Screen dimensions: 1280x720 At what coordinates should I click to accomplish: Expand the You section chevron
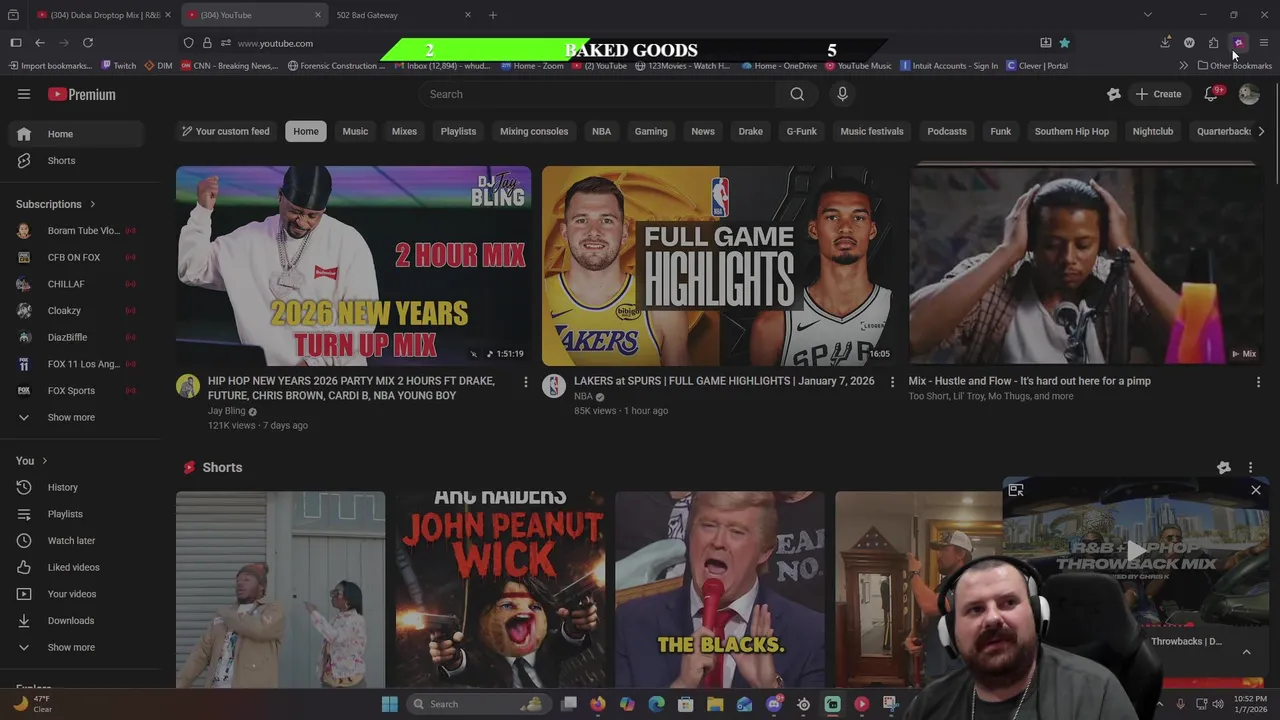click(x=46, y=461)
